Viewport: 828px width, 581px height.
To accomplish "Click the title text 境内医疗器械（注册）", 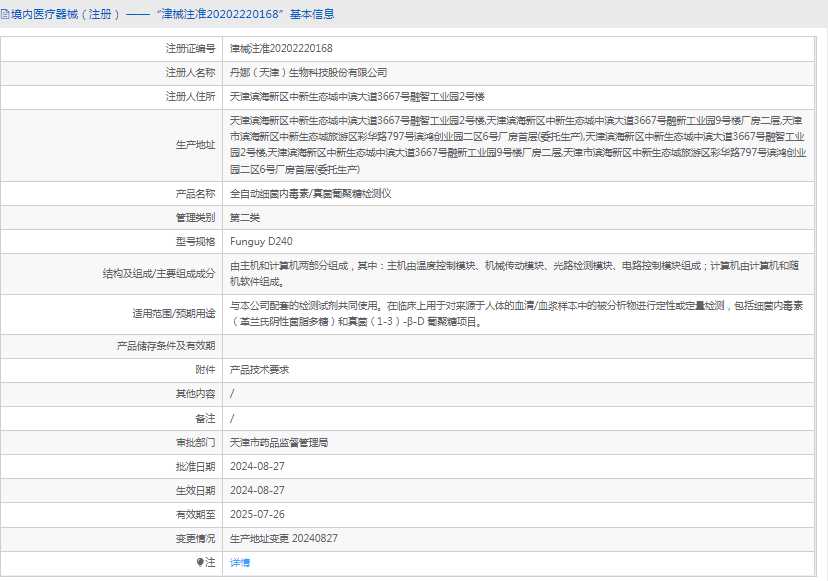I will pyautogui.click(x=65, y=14).
